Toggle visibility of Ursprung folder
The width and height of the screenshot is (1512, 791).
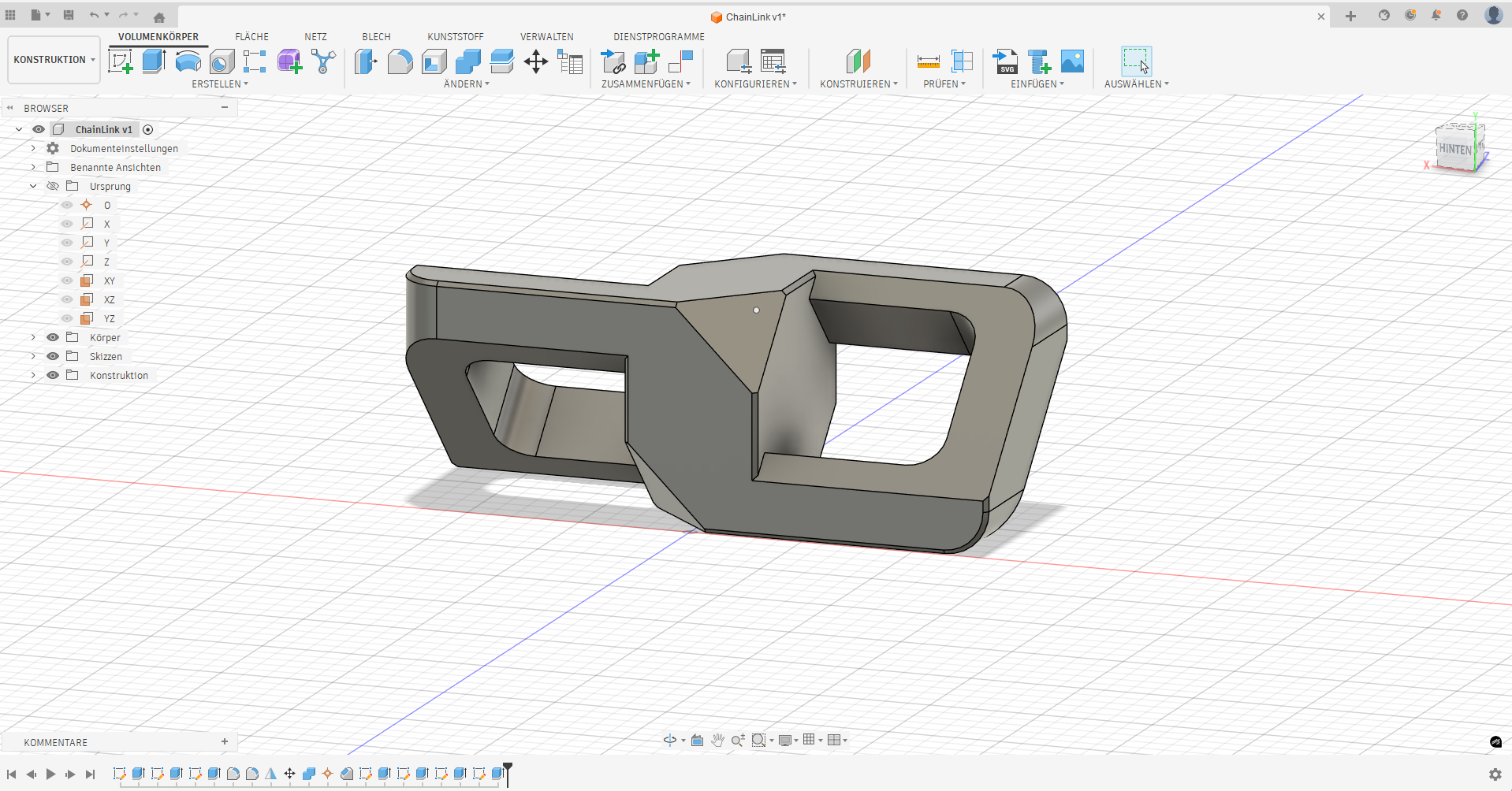(53, 186)
